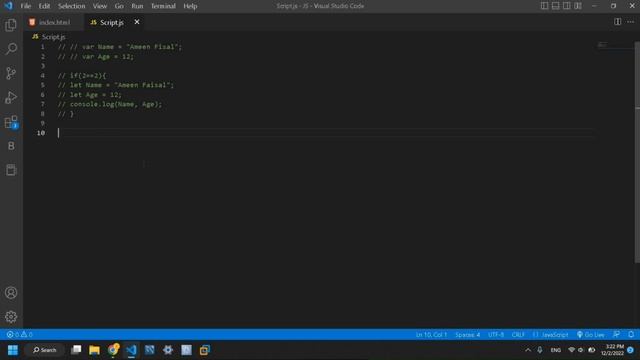Screen dimensions: 640x360
Task: Show hidden system tray icons
Action: coord(528,350)
